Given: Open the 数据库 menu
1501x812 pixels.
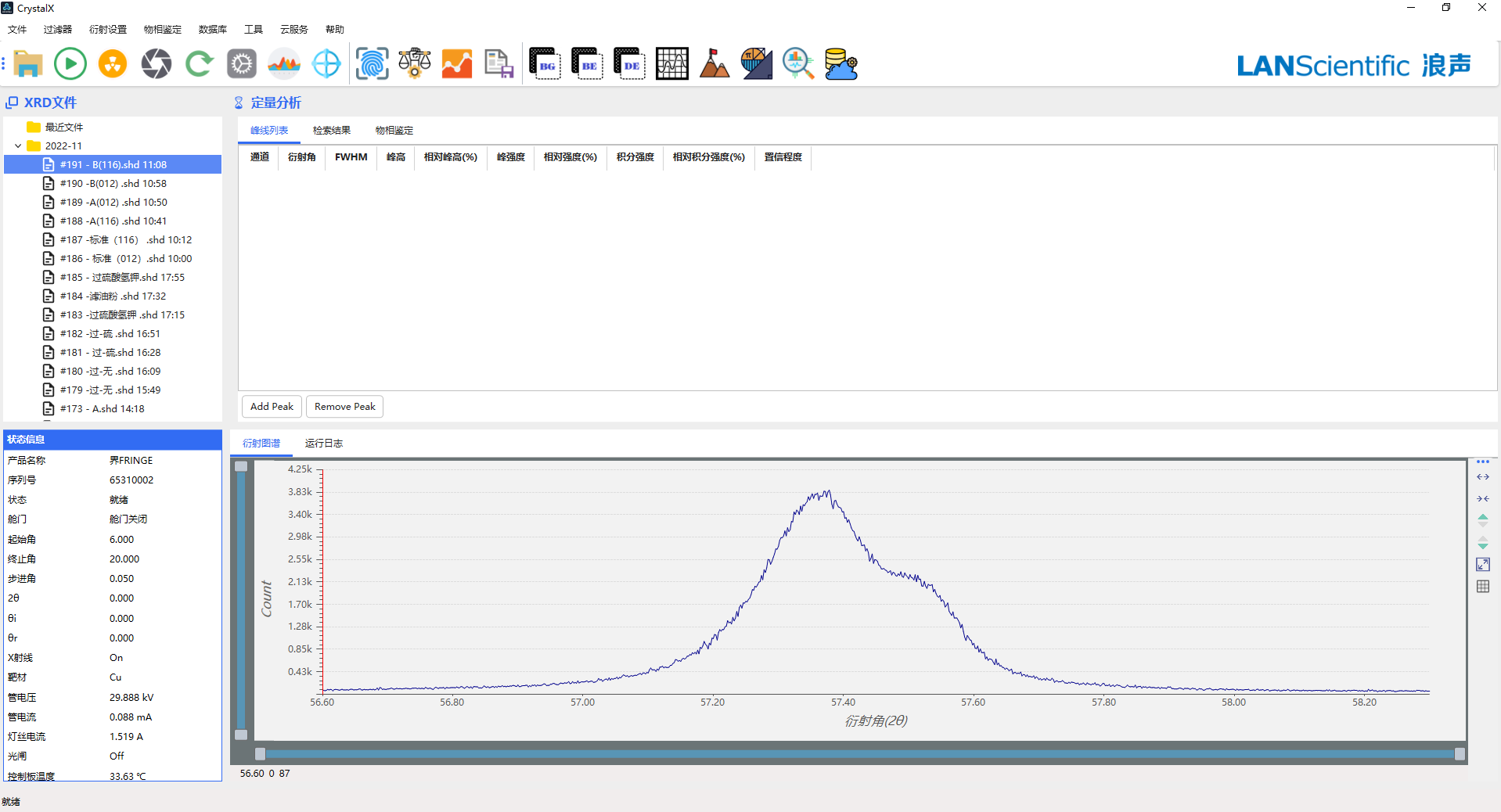Looking at the screenshot, I should tap(212, 30).
